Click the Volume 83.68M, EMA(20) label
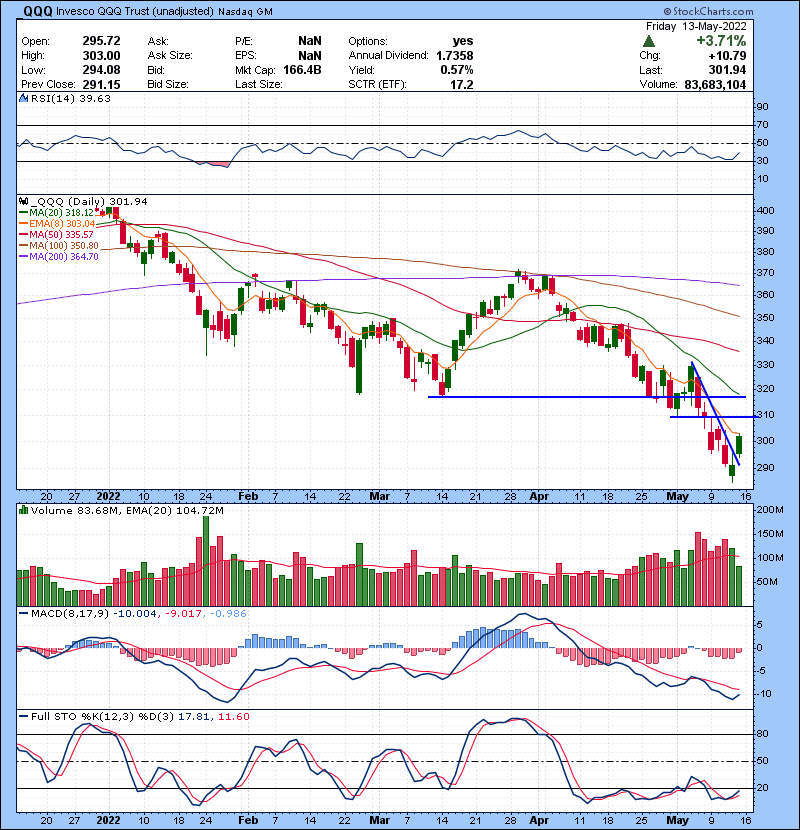 click(127, 510)
